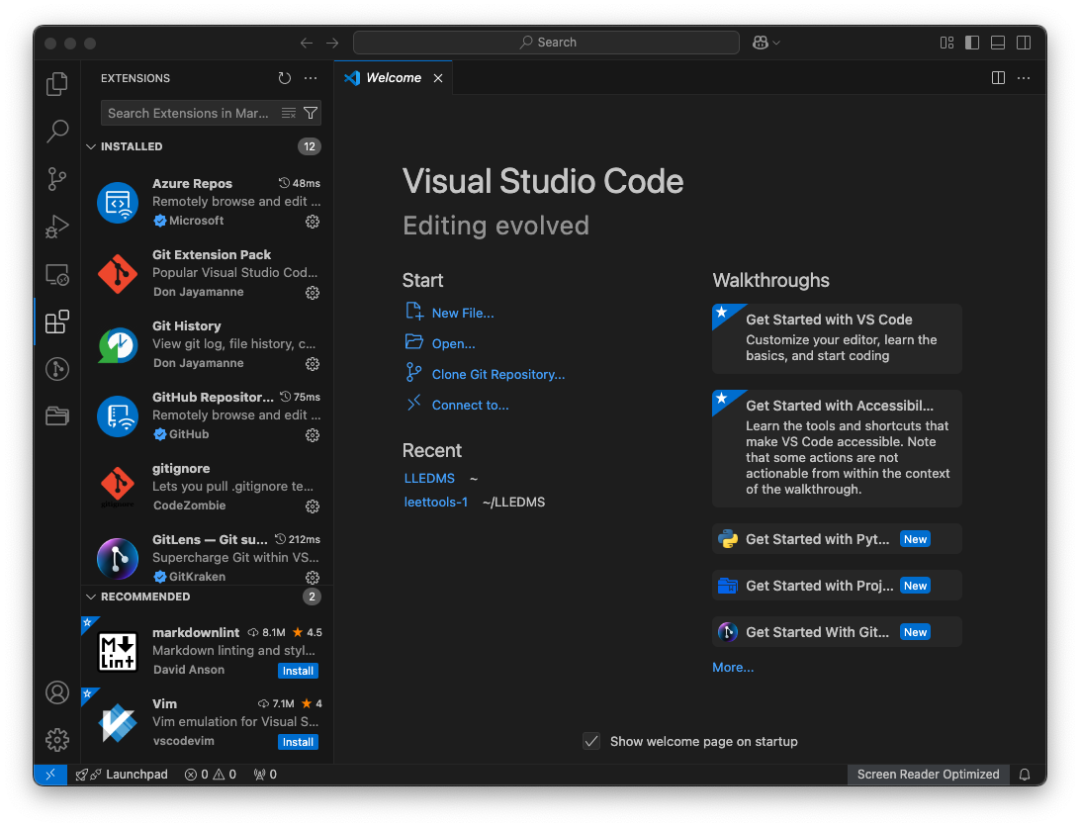1080x827 pixels.
Task: Open the Remote Explorer view
Action: pyautogui.click(x=57, y=275)
